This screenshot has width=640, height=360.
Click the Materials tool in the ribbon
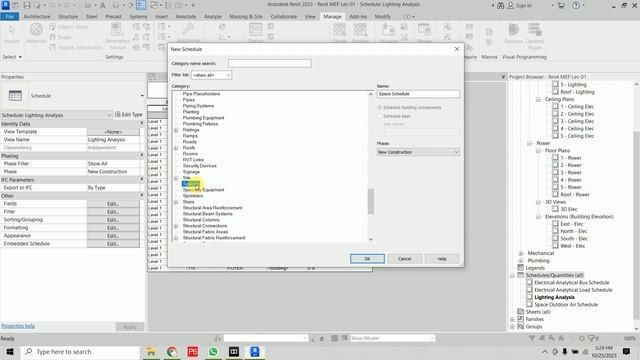(36, 33)
